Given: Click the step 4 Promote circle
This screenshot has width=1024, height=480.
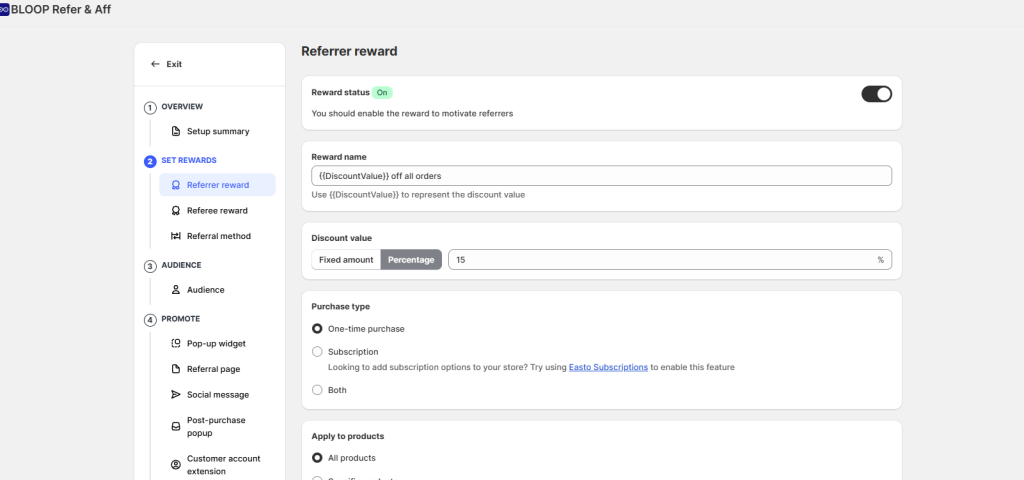Looking at the screenshot, I should (150, 320).
